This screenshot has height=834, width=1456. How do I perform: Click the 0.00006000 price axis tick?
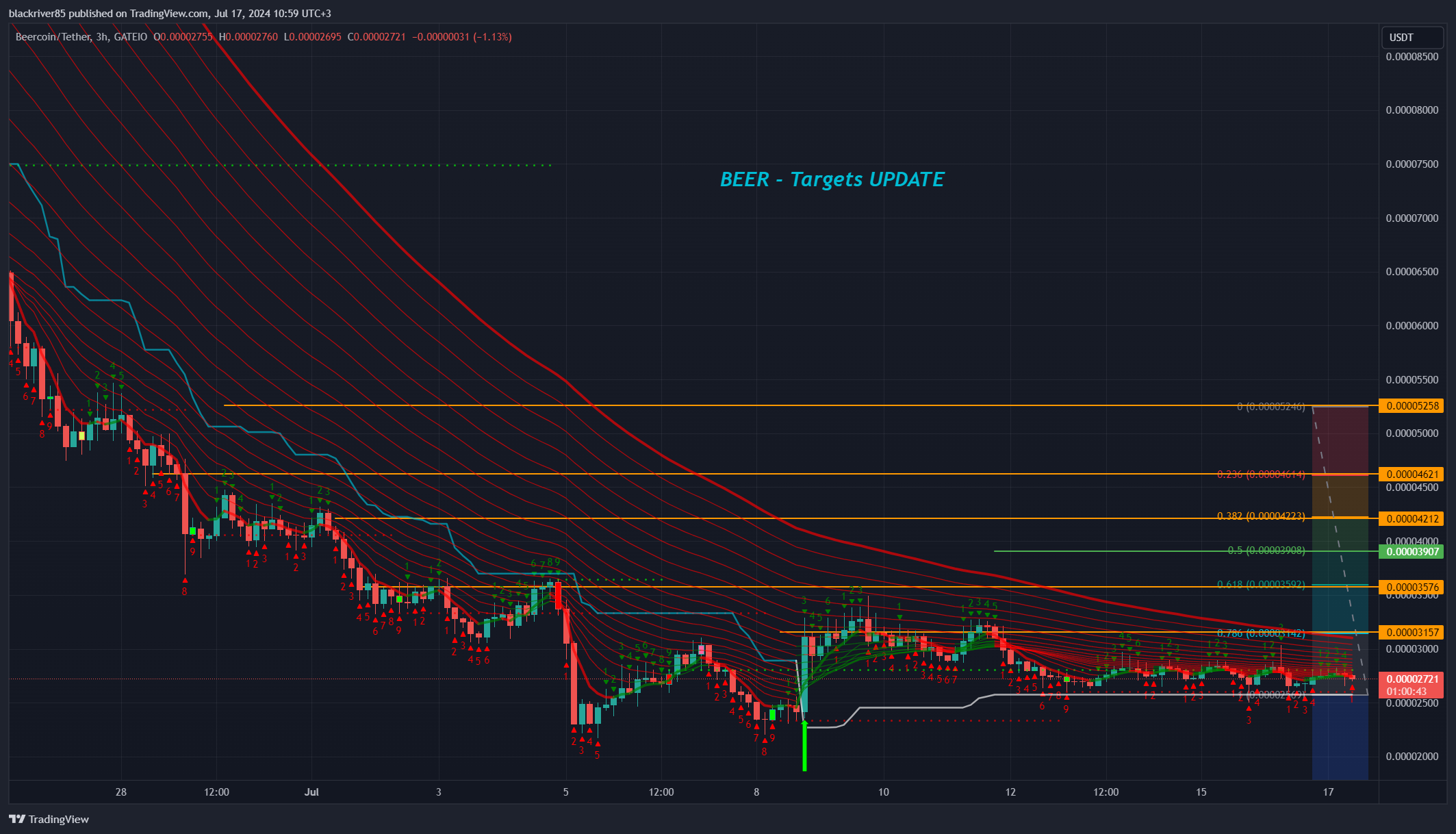click(x=1412, y=326)
